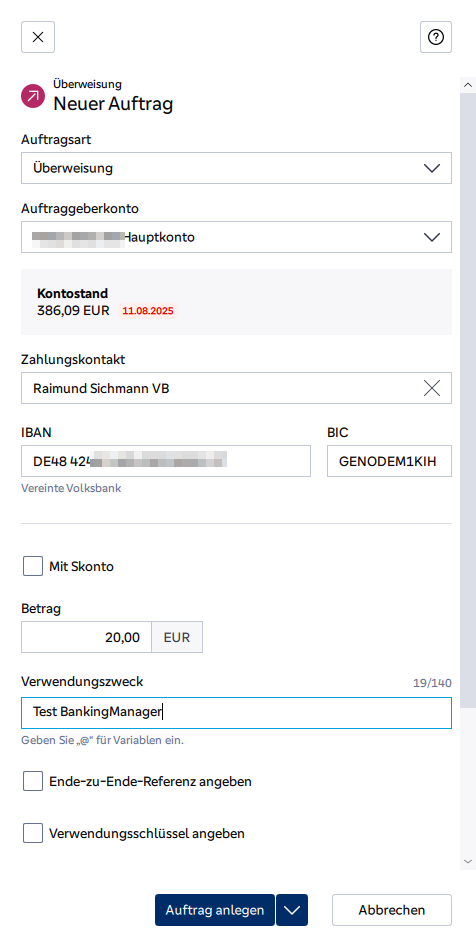Click the Verwendungszweck text field

tap(236, 713)
